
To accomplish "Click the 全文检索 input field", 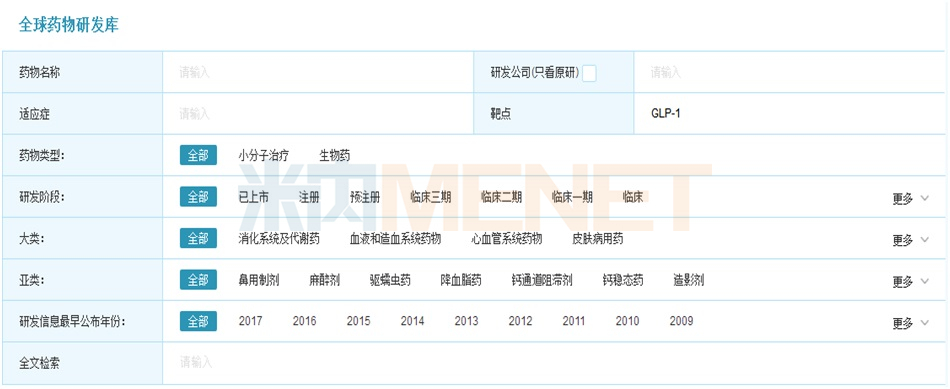I will pos(554,363).
